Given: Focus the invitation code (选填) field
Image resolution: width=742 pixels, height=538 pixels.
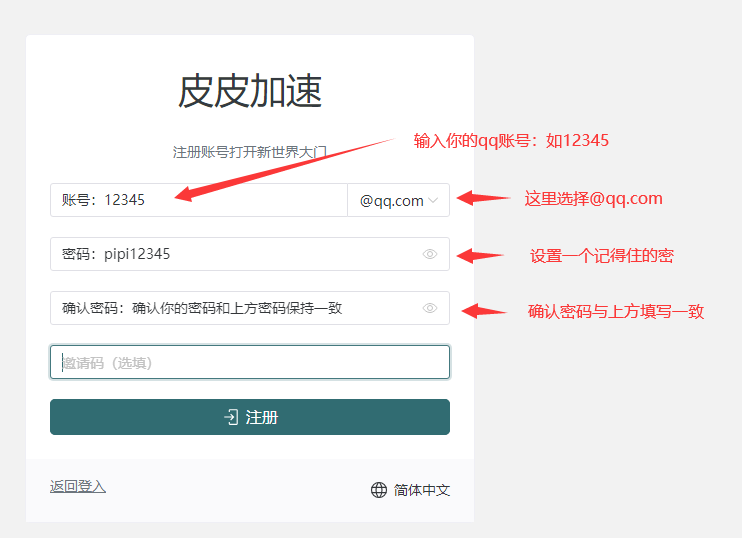Looking at the screenshot, I should coord(250,362).
